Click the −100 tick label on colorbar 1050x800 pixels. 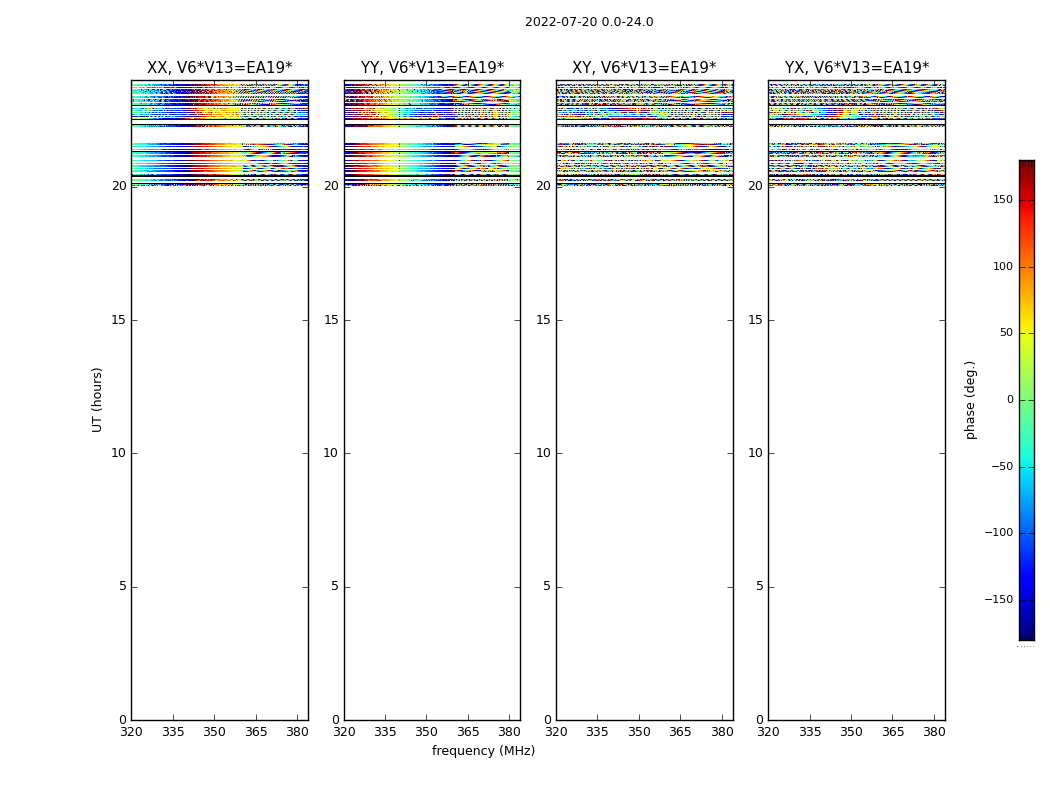(999, 533)
